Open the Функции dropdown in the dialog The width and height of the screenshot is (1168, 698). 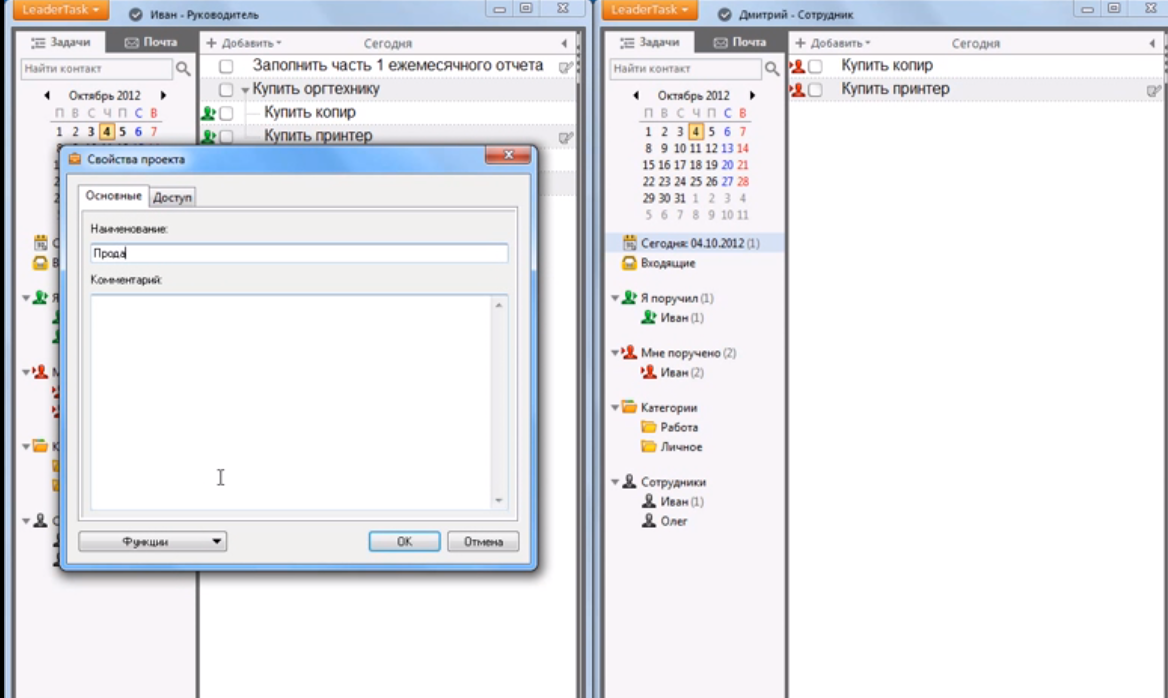[x=152, y=541]
